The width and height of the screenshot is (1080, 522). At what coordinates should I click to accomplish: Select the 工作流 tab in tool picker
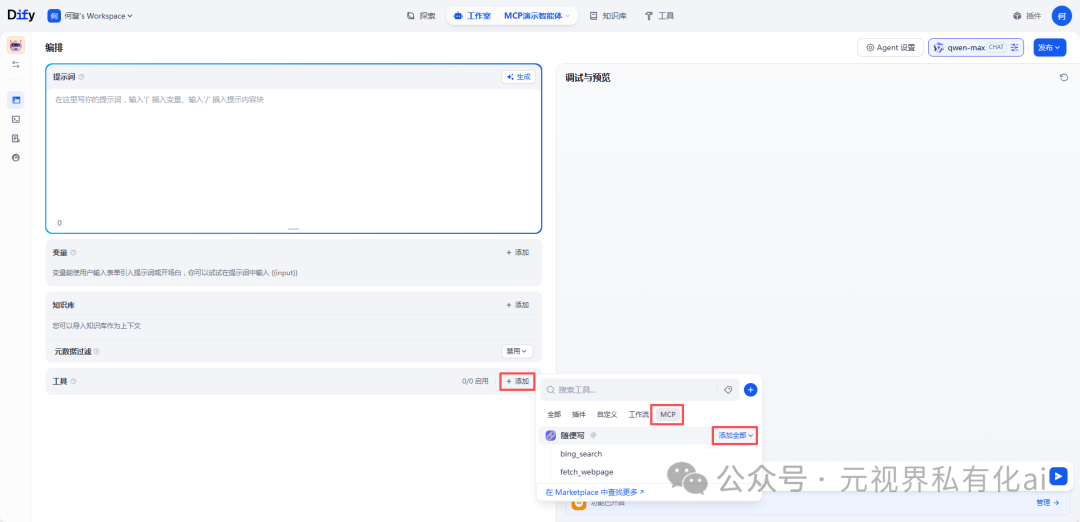tap(638, 415)
